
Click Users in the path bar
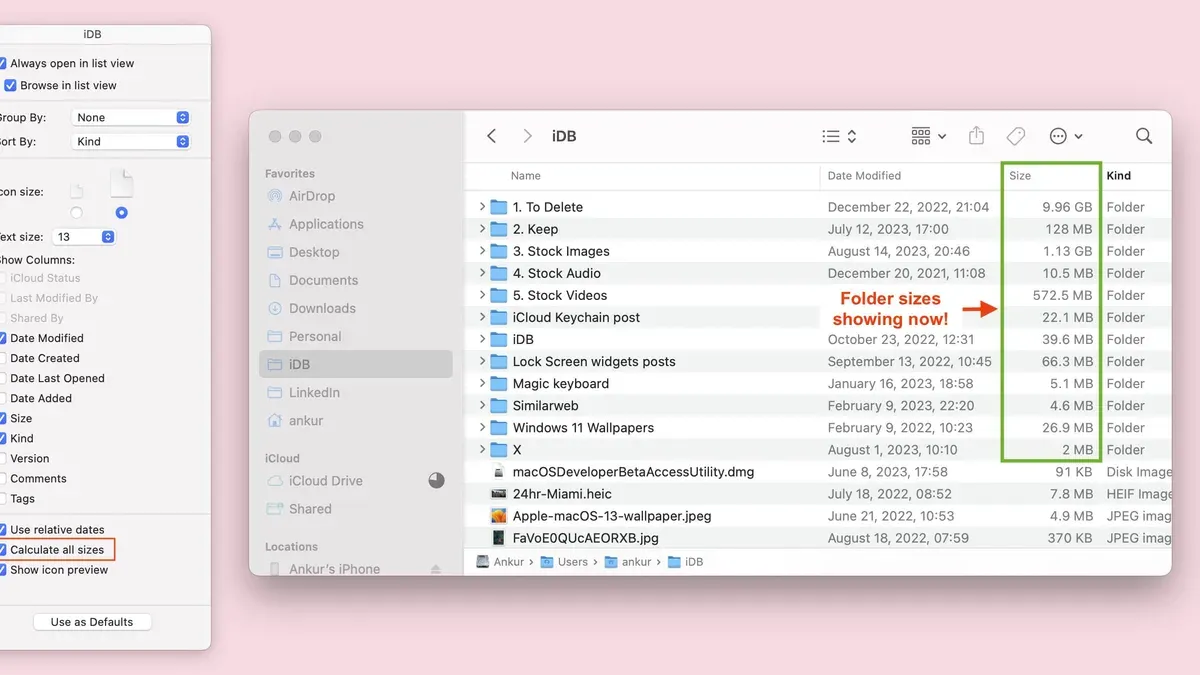coord(565,562)
